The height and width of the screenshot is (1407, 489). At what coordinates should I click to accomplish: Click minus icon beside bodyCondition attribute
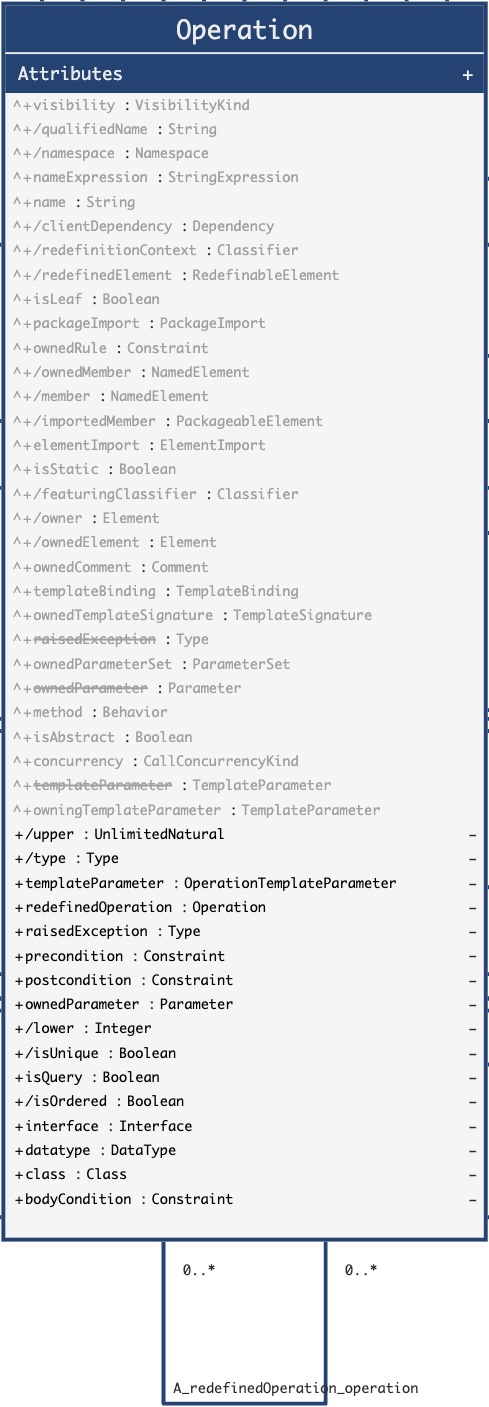[472, 1199]
